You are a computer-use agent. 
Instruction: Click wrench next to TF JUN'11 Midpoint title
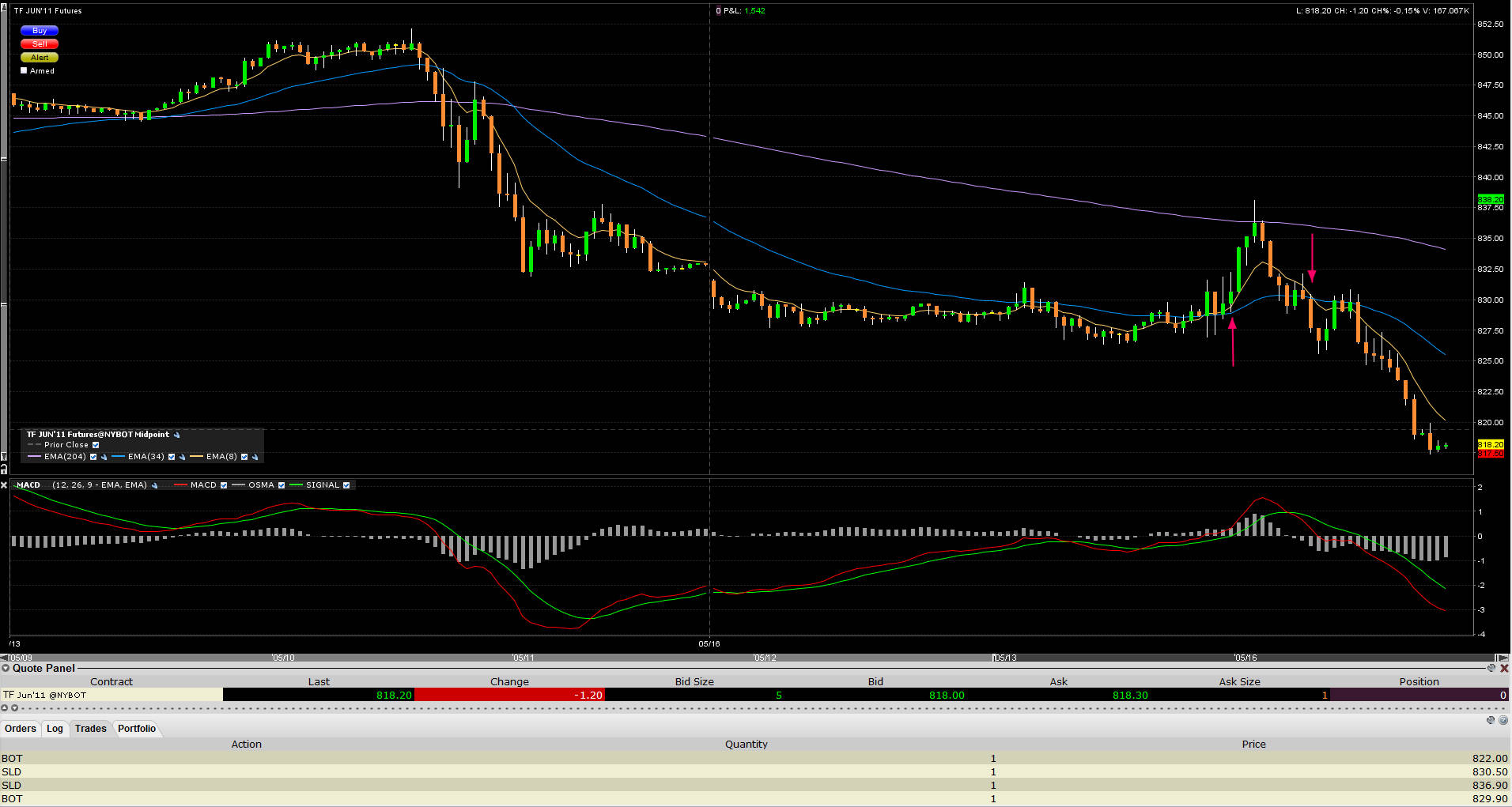pyautogui.click(x=176, y=435)
